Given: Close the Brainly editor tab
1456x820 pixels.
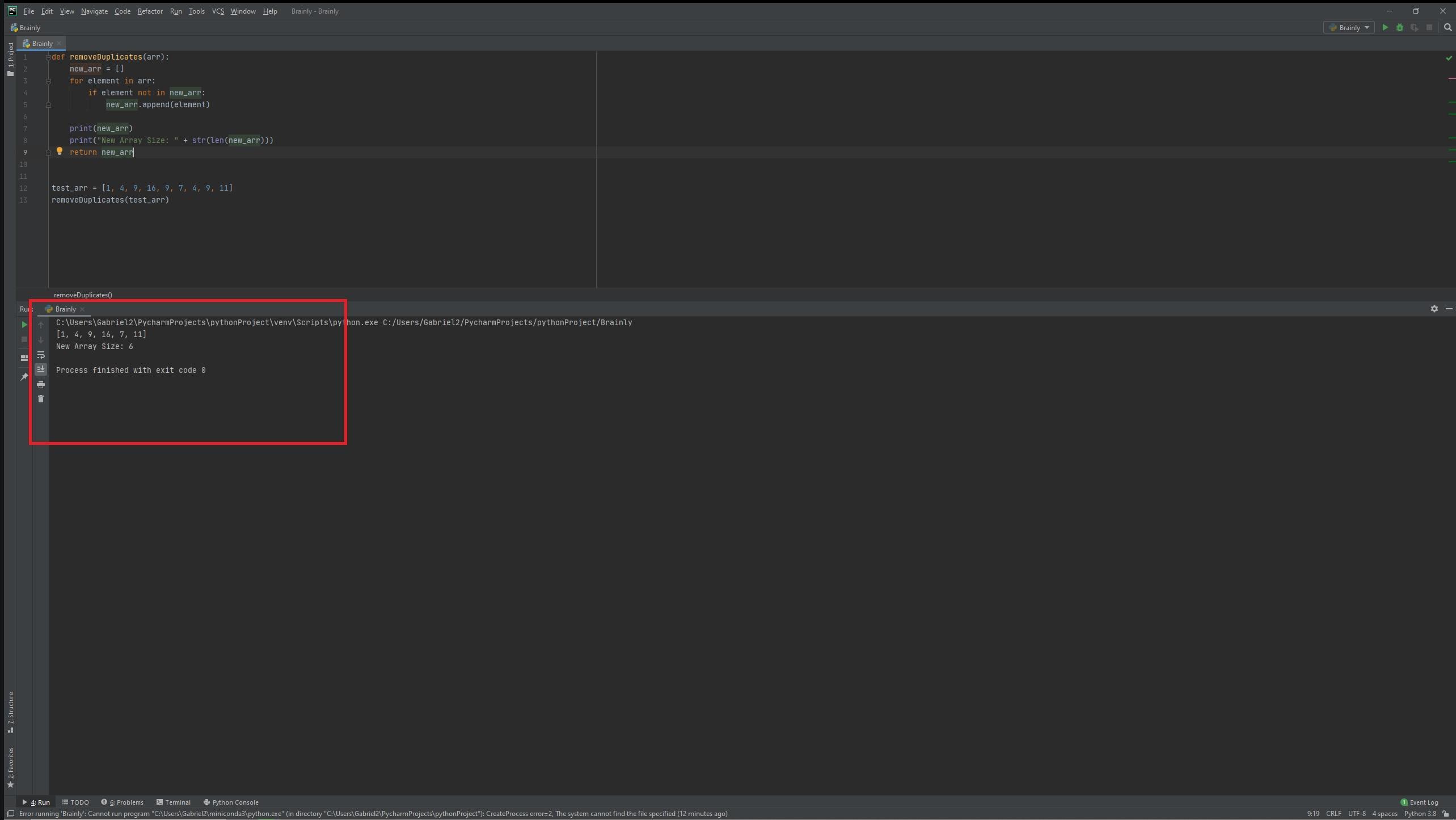Looking at the screenshot, I should pos(59,43).
